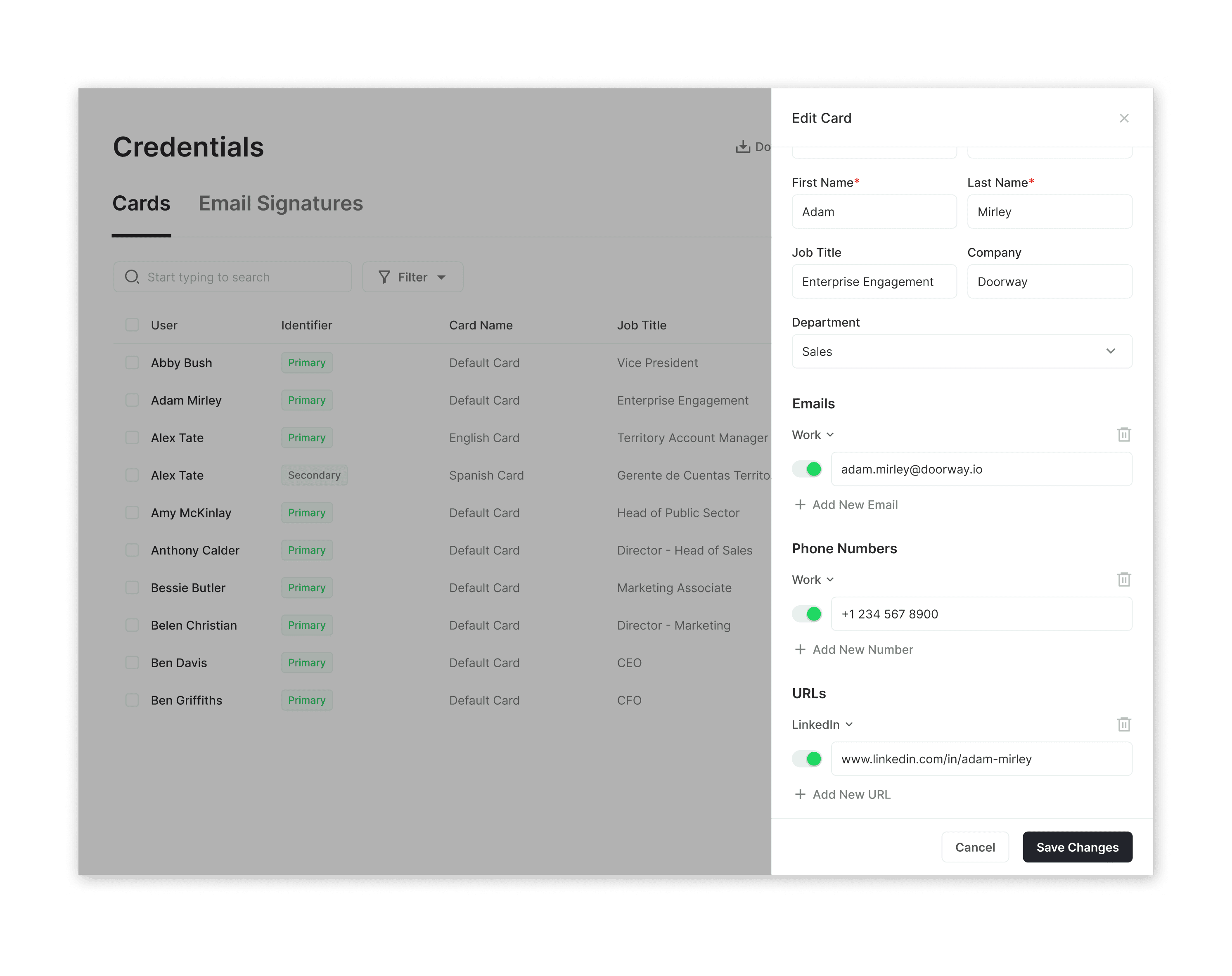Open the phone type Work dropdown
Screen dimensions: 1232x976
[x=813, y=579]
